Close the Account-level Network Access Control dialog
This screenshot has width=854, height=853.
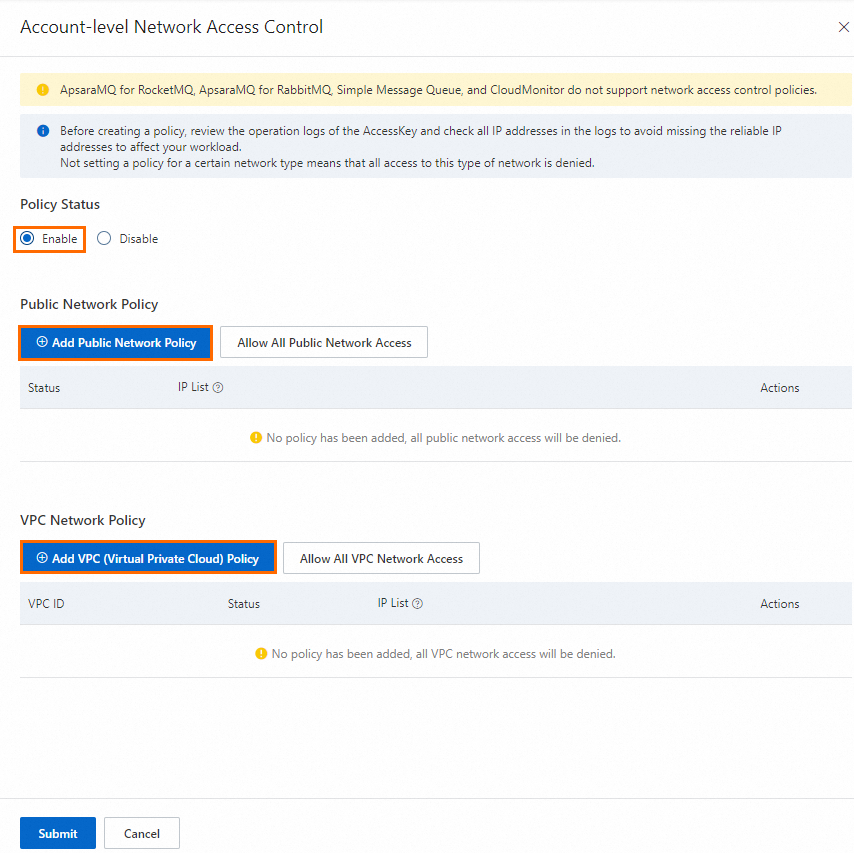point(843,27)
